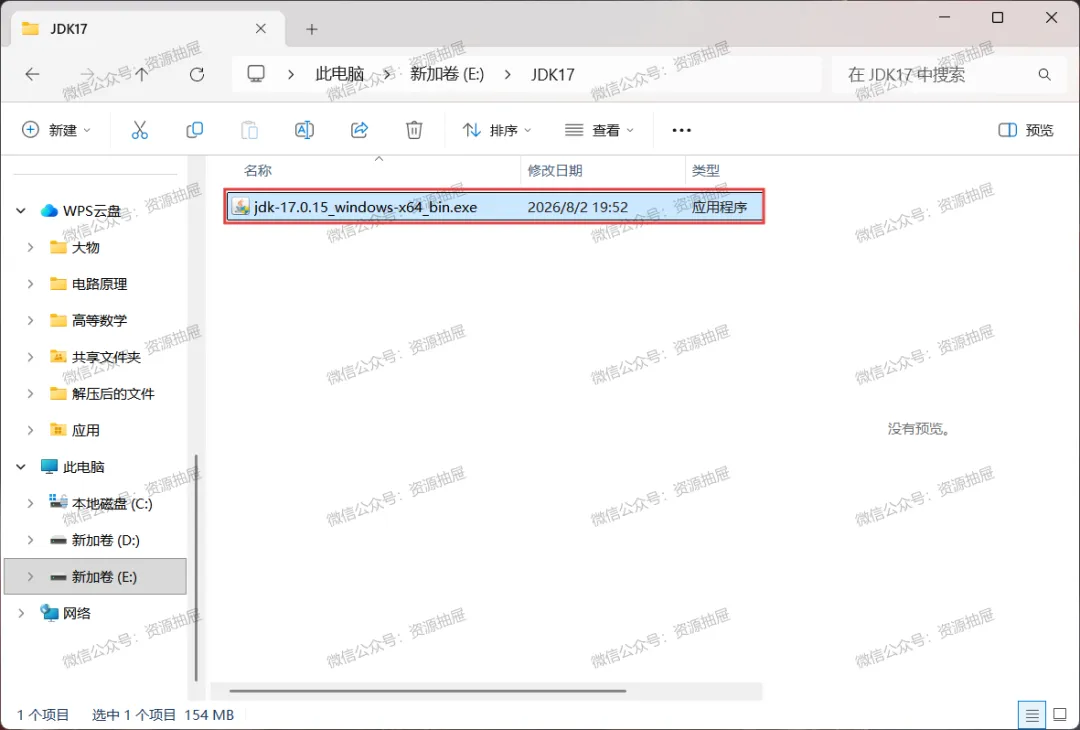Click the 本地磁盘 (C:) drive icon
This screenshot has width=1080, height=730.
(x=59, y=503)
